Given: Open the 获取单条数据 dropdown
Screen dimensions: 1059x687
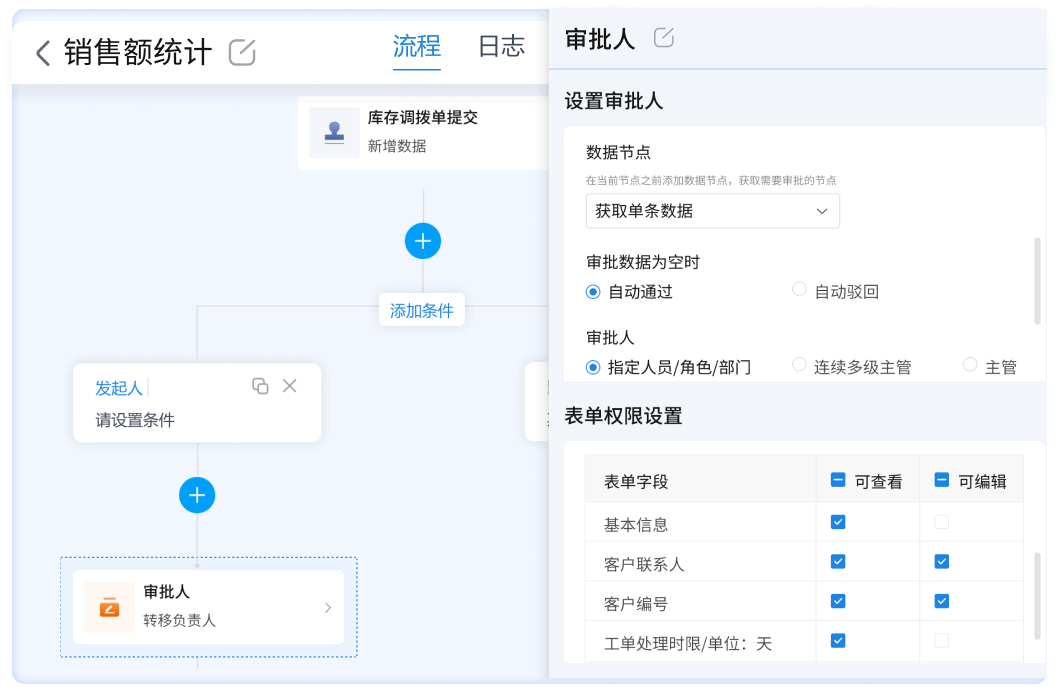Looking at the screenshot, I should 713,211.
